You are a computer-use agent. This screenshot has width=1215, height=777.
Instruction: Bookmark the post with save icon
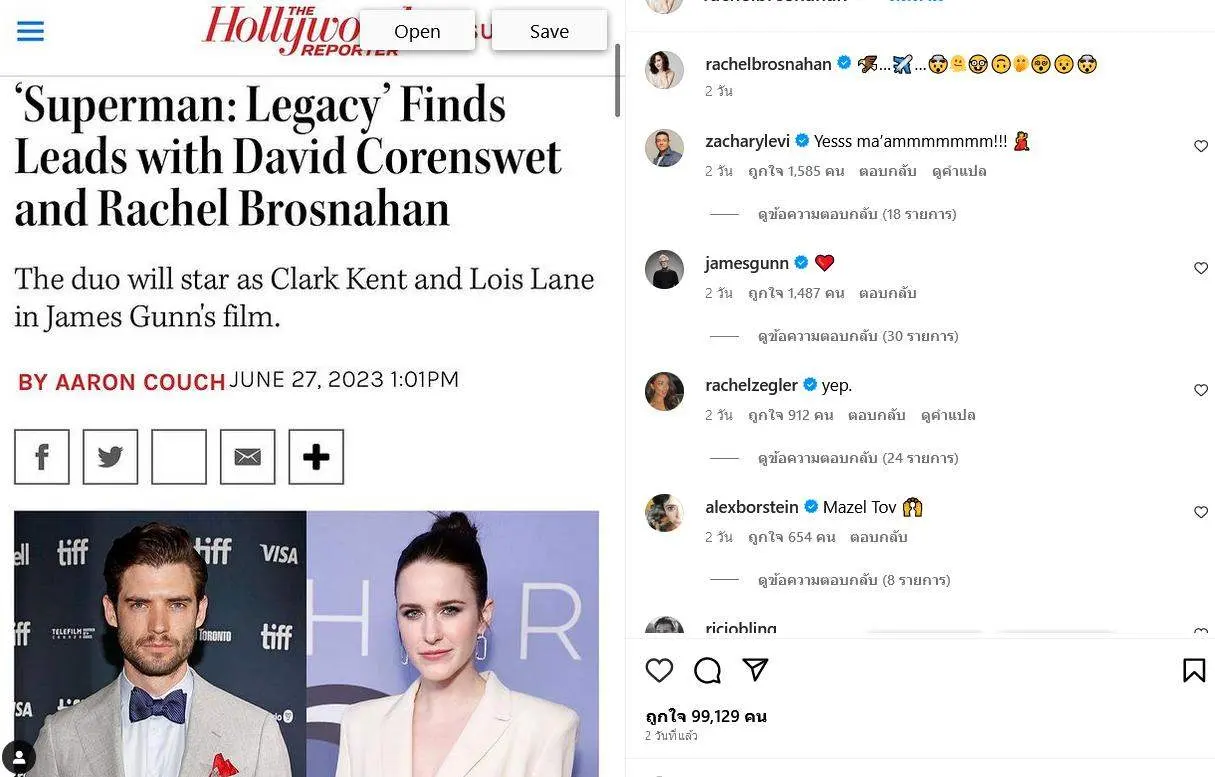pyautogui.click(x=1193, y=670)
